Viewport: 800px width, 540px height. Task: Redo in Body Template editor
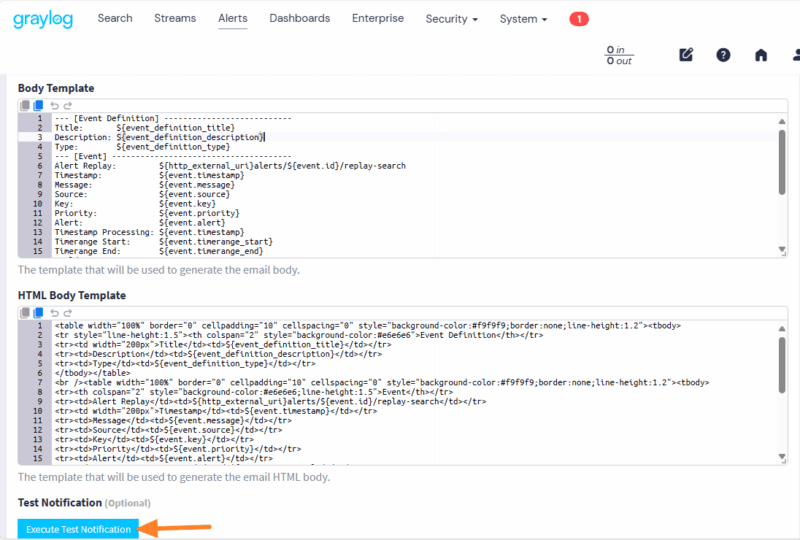point(67,106)
